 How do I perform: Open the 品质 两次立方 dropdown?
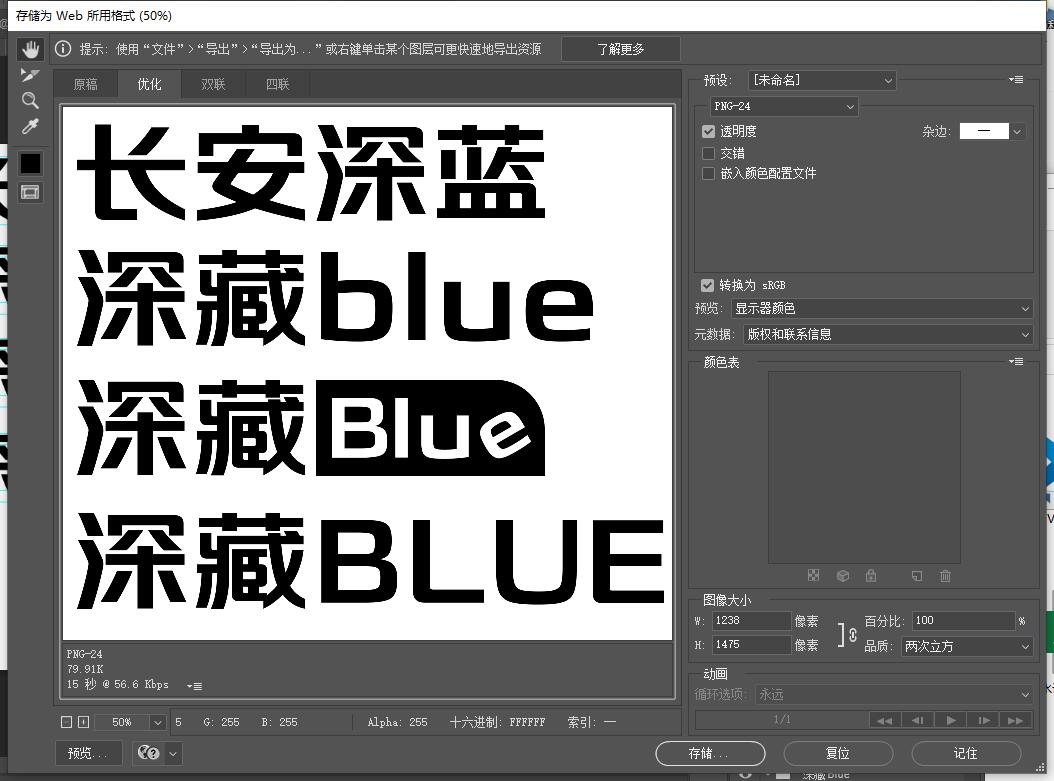(967, 646)
